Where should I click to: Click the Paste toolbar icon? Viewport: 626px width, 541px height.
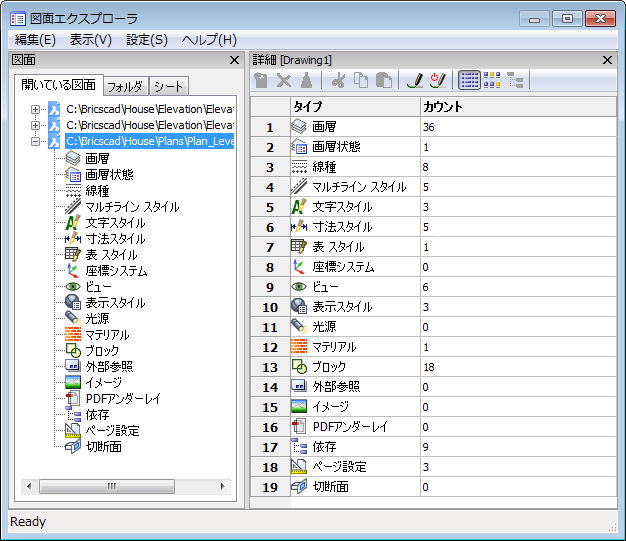click(x=384, y=80)
